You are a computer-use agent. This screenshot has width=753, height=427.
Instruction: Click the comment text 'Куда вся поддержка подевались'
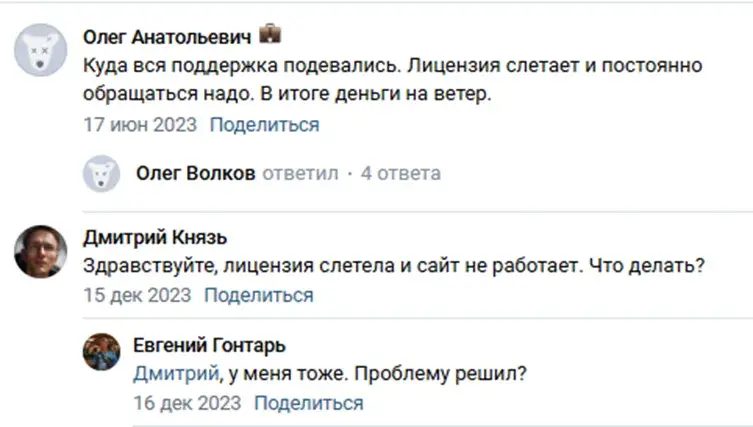click(242, 66)
